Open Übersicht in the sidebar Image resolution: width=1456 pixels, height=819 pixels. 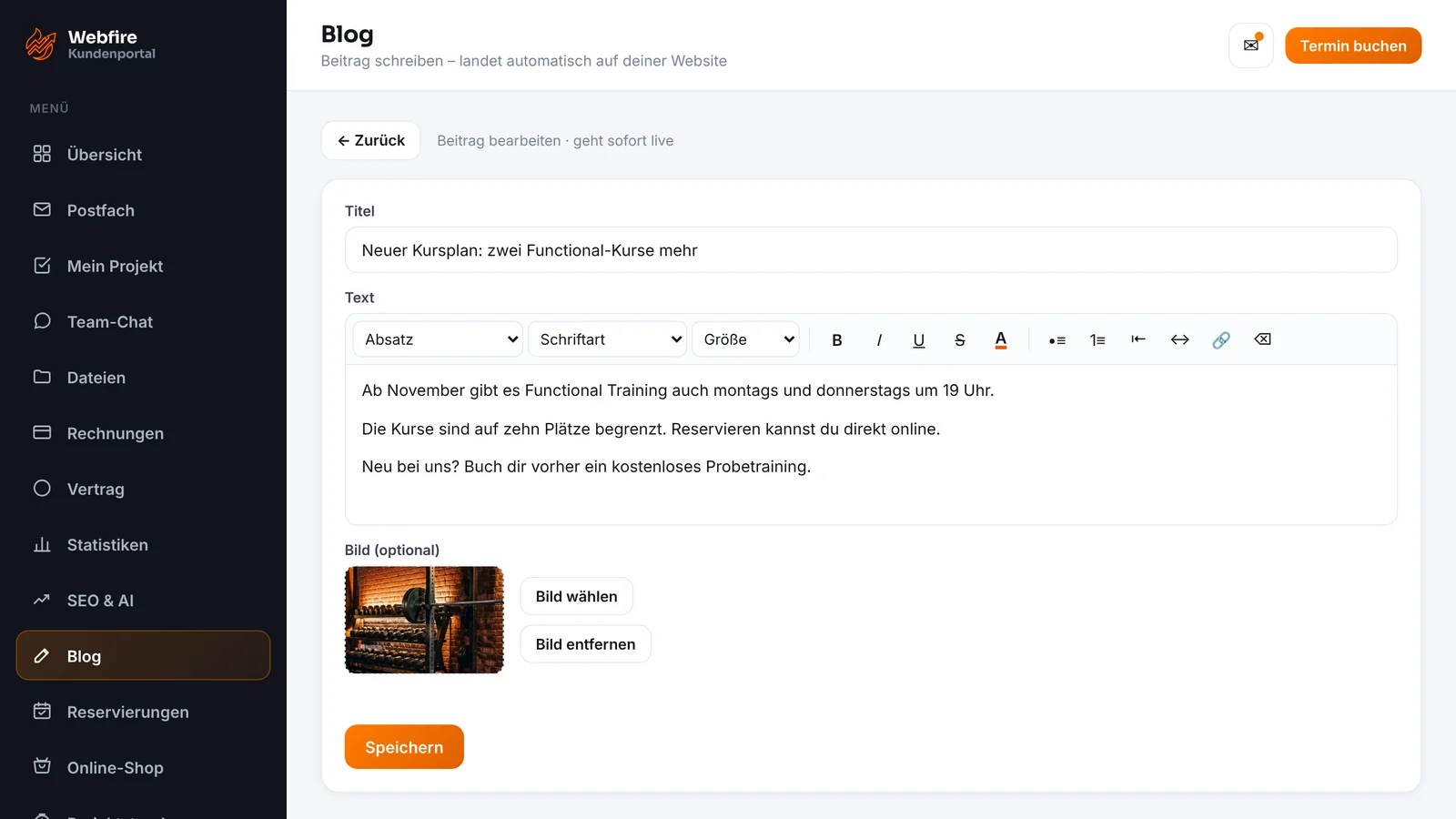pyautogui.click(x=143, y=155)
